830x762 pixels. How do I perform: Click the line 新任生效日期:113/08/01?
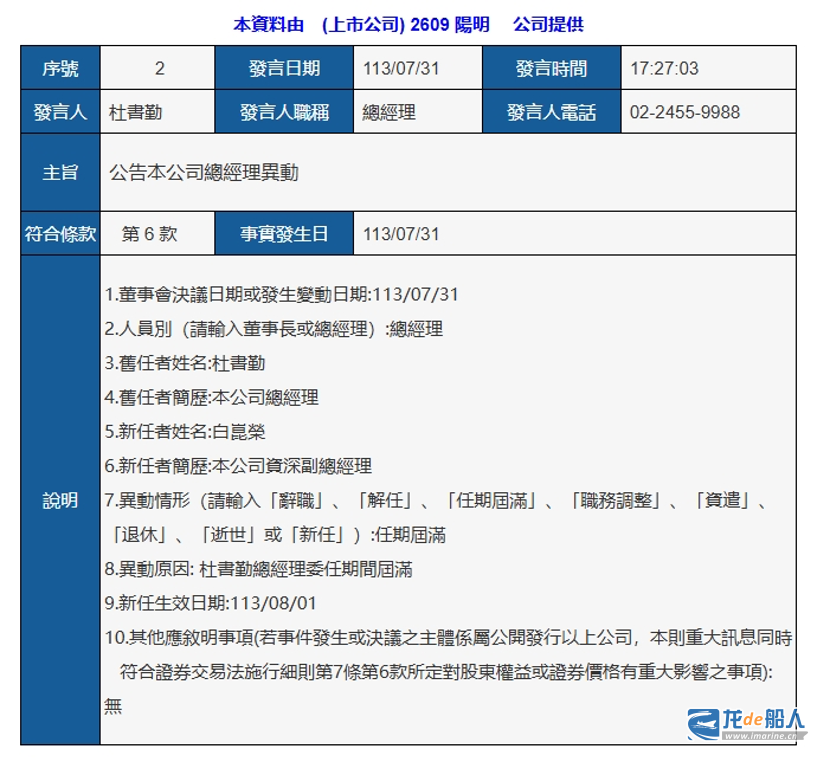pos(210,604)
